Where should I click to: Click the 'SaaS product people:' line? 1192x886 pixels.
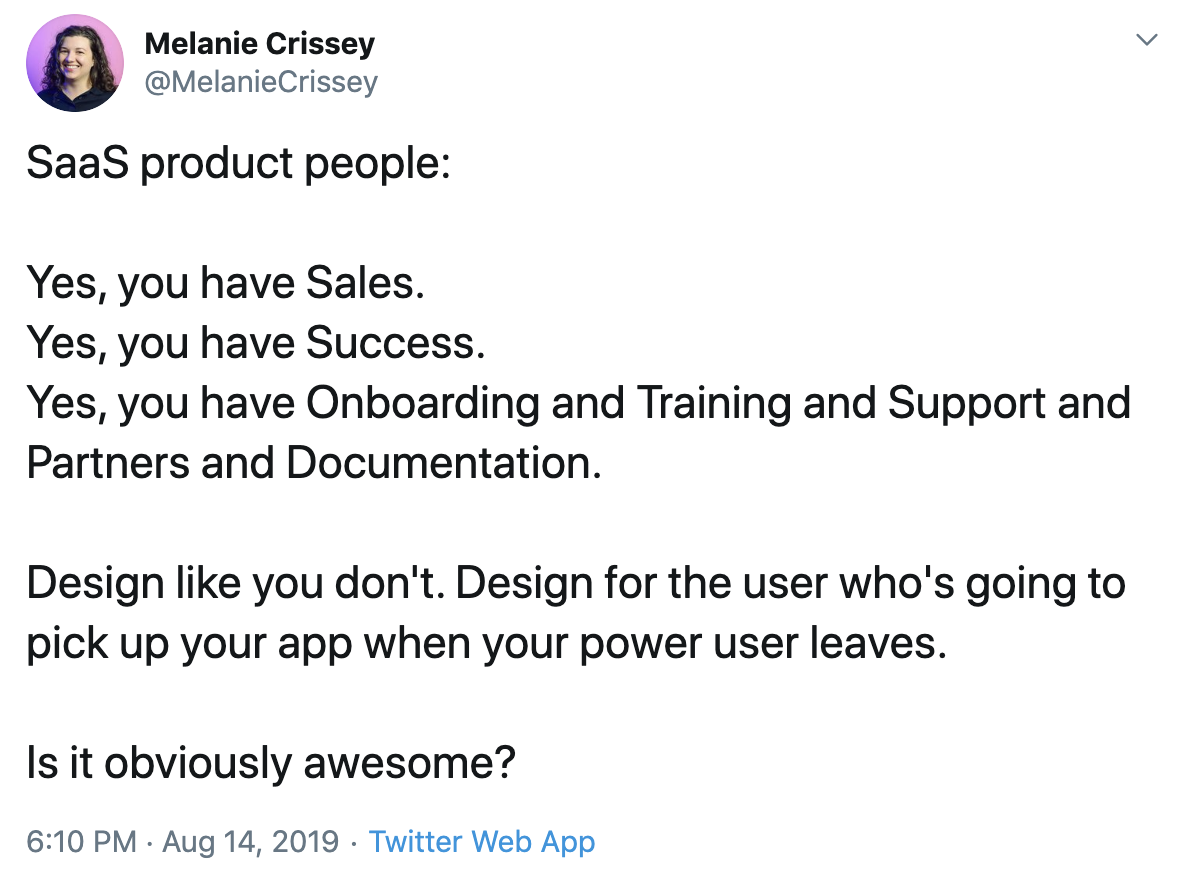point(239,164)
